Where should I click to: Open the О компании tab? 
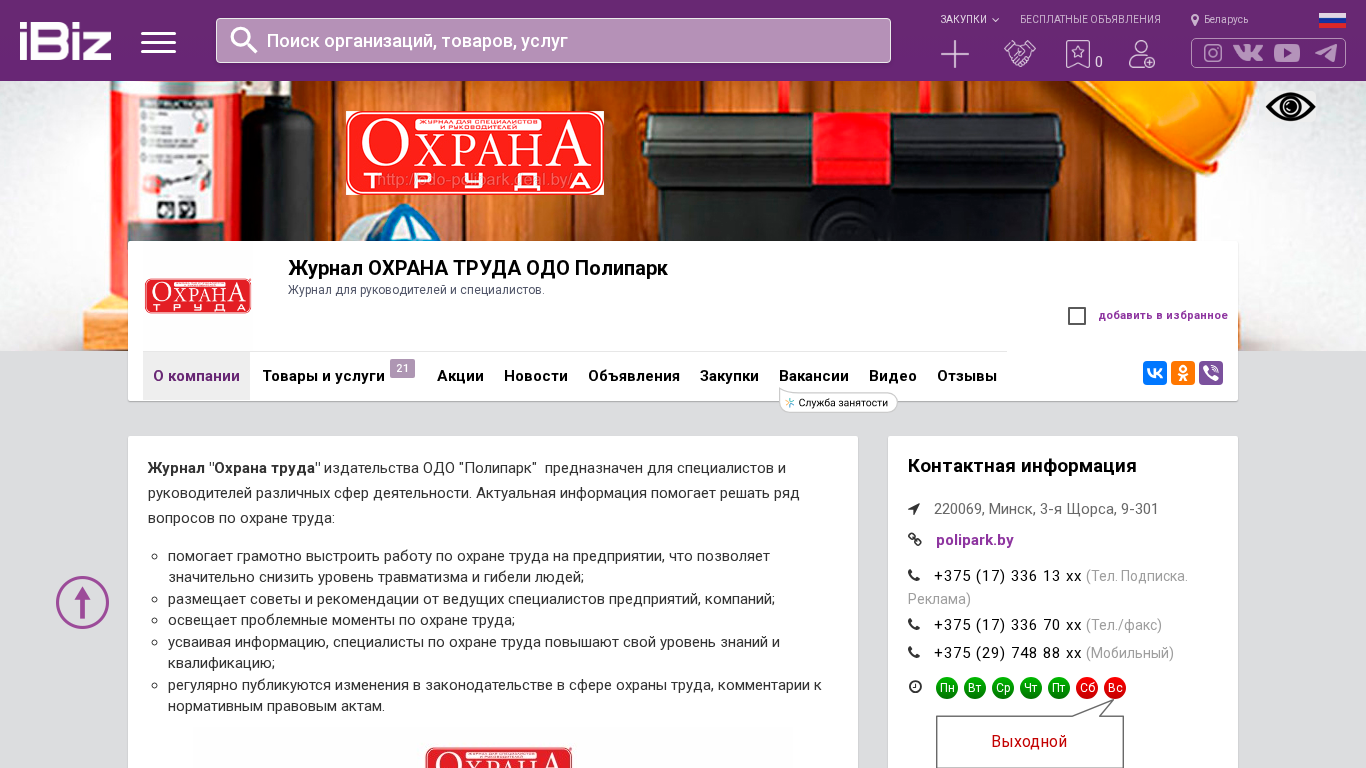(x=196, y=376)
